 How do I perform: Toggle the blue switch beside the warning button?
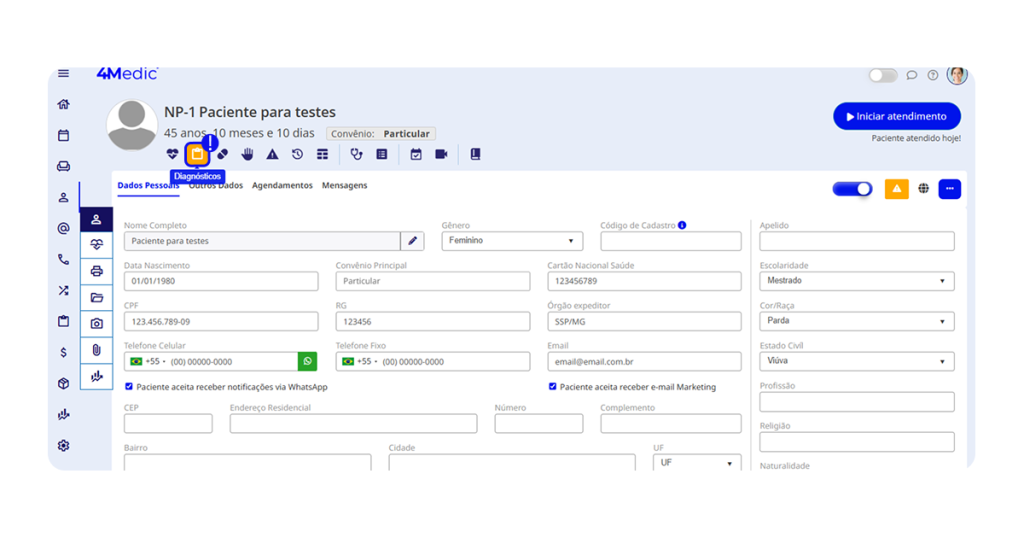pos(852,189)
